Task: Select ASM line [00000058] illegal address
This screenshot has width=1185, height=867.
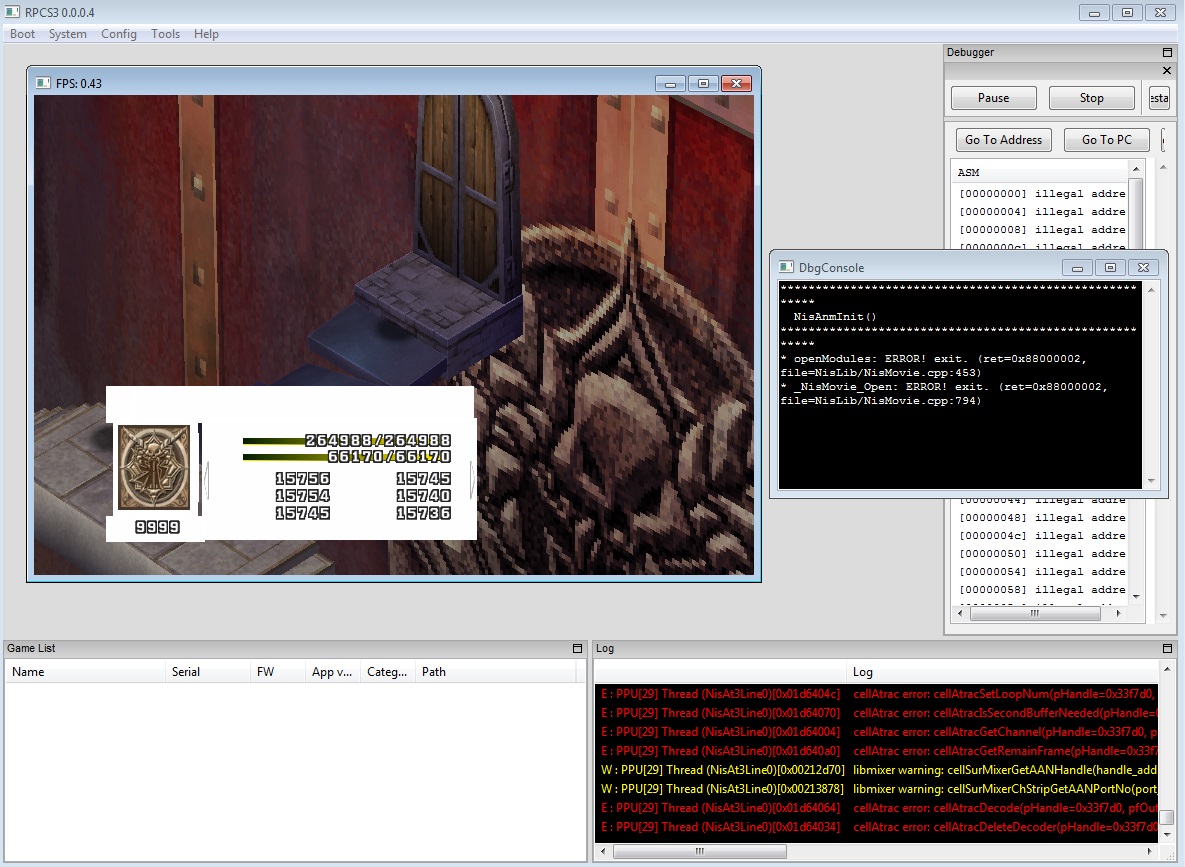Action: coord(1041,590)
